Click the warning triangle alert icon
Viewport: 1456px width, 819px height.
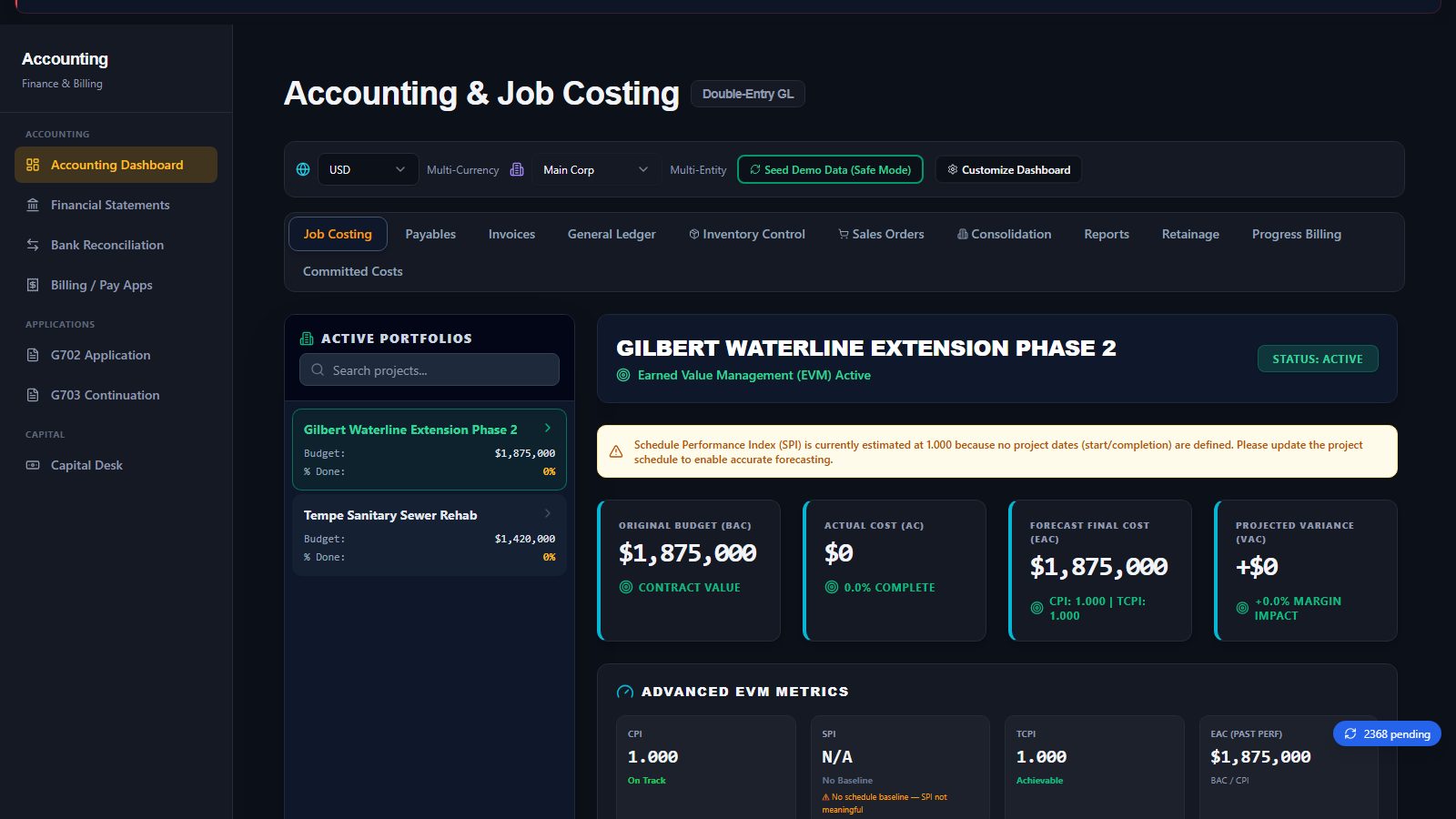(616, 451)
